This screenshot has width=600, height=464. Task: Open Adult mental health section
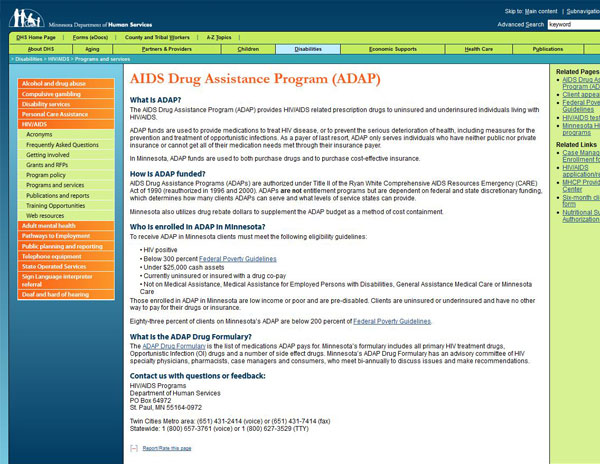point(66,226)
